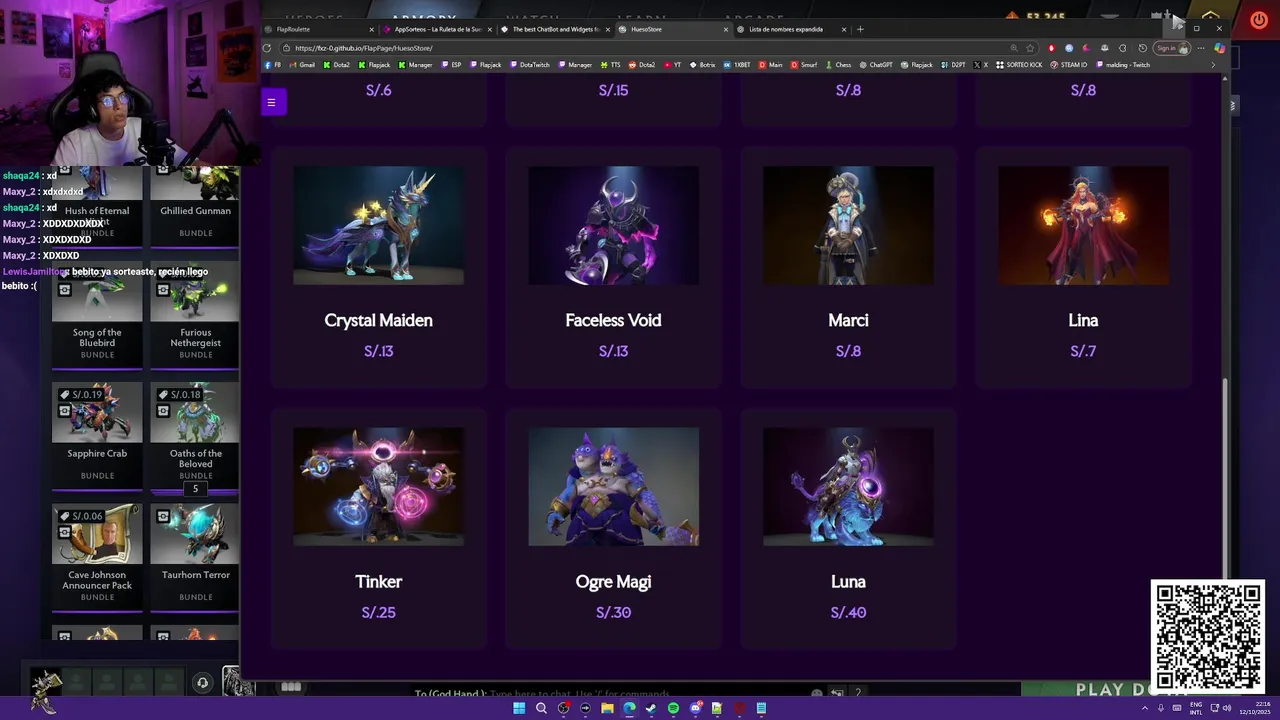The height and width of the screenshot is (720, 1280).
Task: Open the TTS bookmark
Action: pyautogui.click(x=610, y=65)
